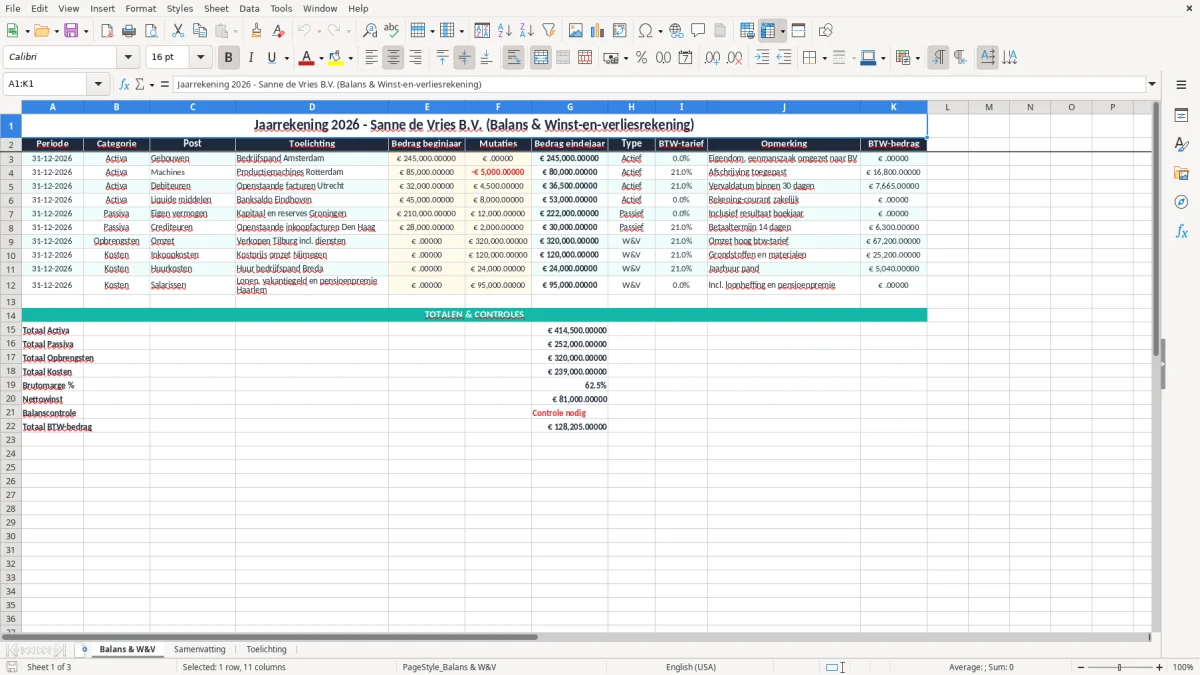Toggle Italic formatting
Screen dimensions: 1200x675
pos(251,58)
